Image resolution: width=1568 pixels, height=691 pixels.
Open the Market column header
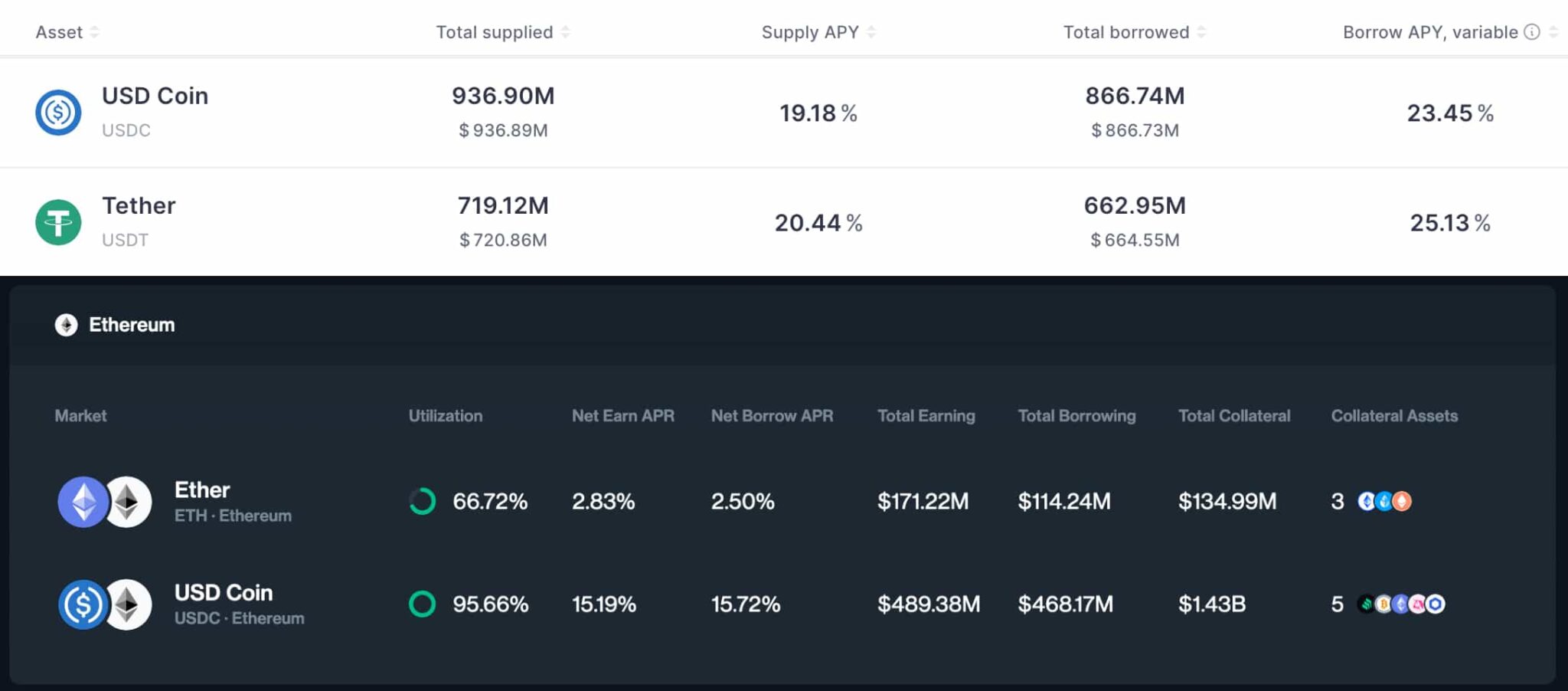pos(81,416)
